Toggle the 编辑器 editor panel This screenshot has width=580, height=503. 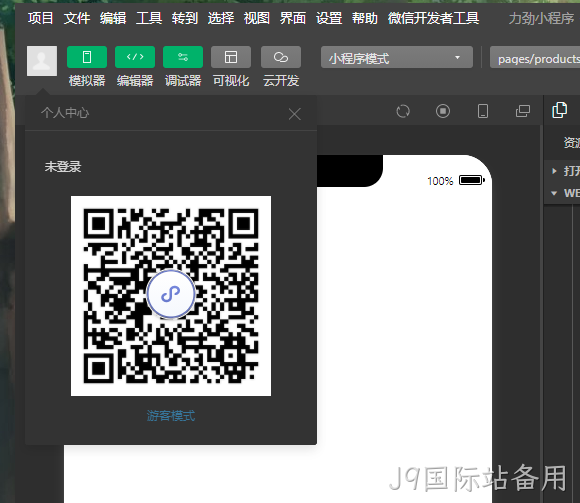(x=135, y=57)
